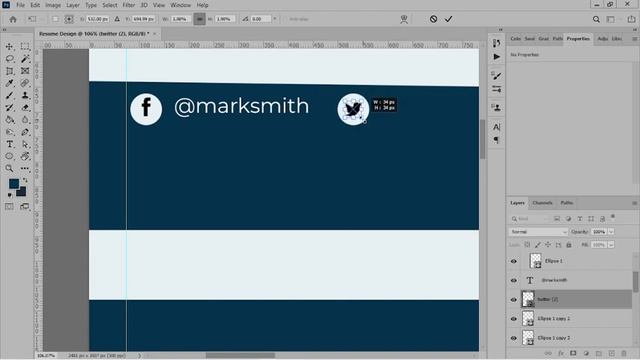The height and width of the screenshot is (360, 640).
Task: Toggle lock all on the layer
Action: [569, 245]
